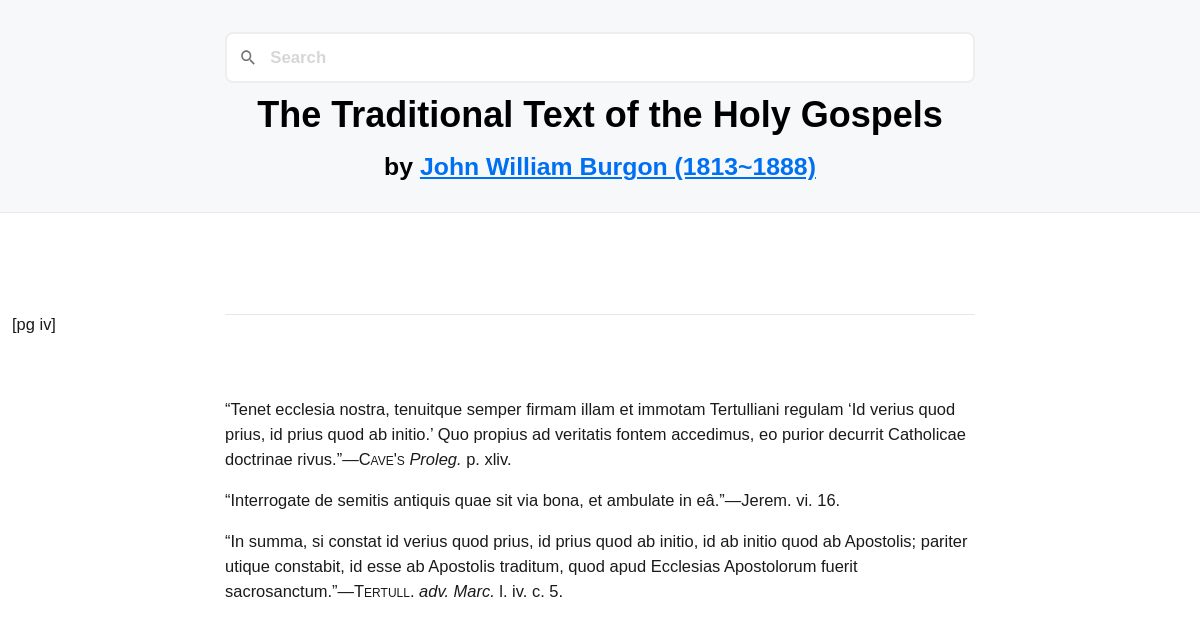The image size is (1200, 628).
Task: Click the small-caps "Cave's" attribution
Action: tap(381, 459)
